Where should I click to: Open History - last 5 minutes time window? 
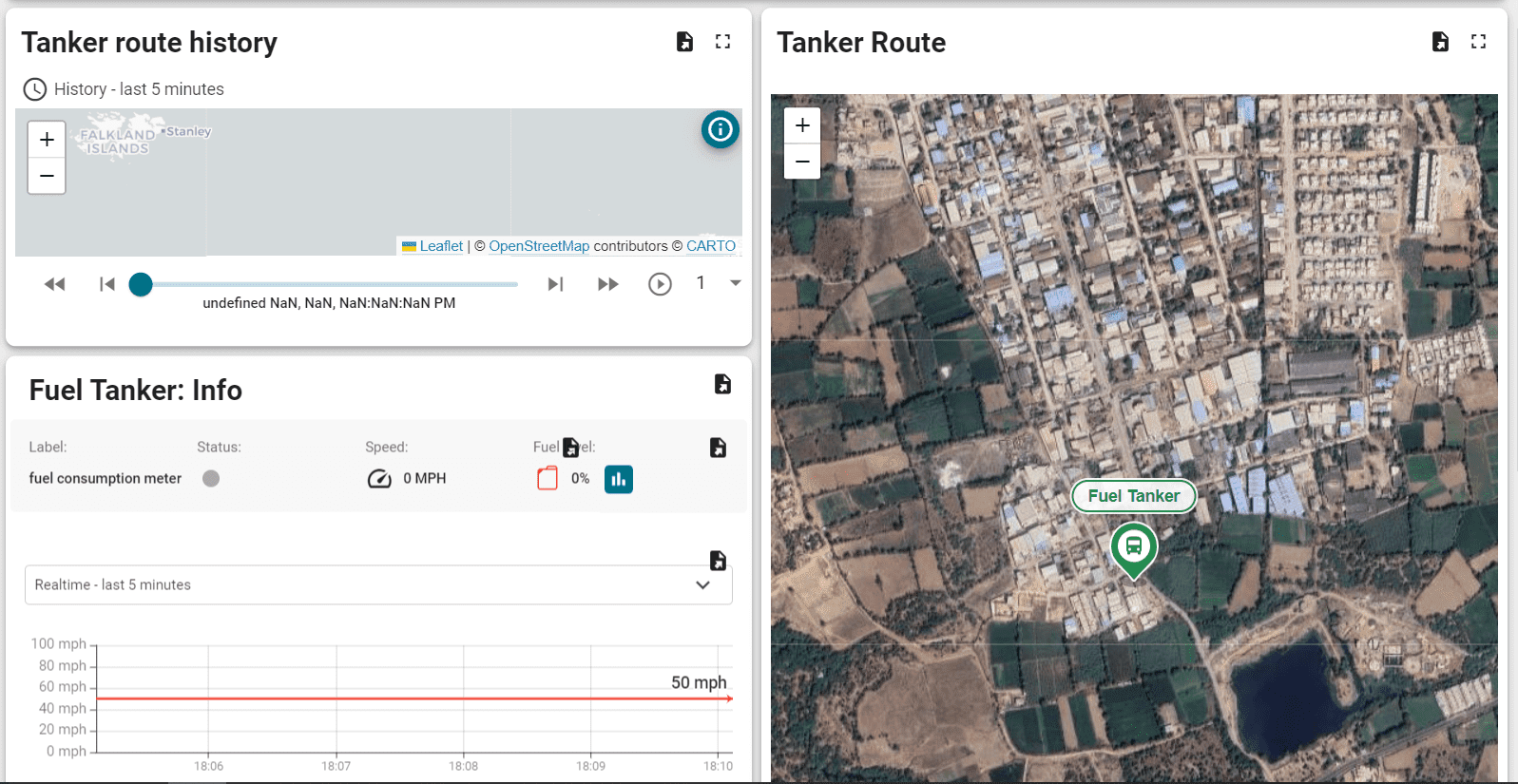(124, 89)
